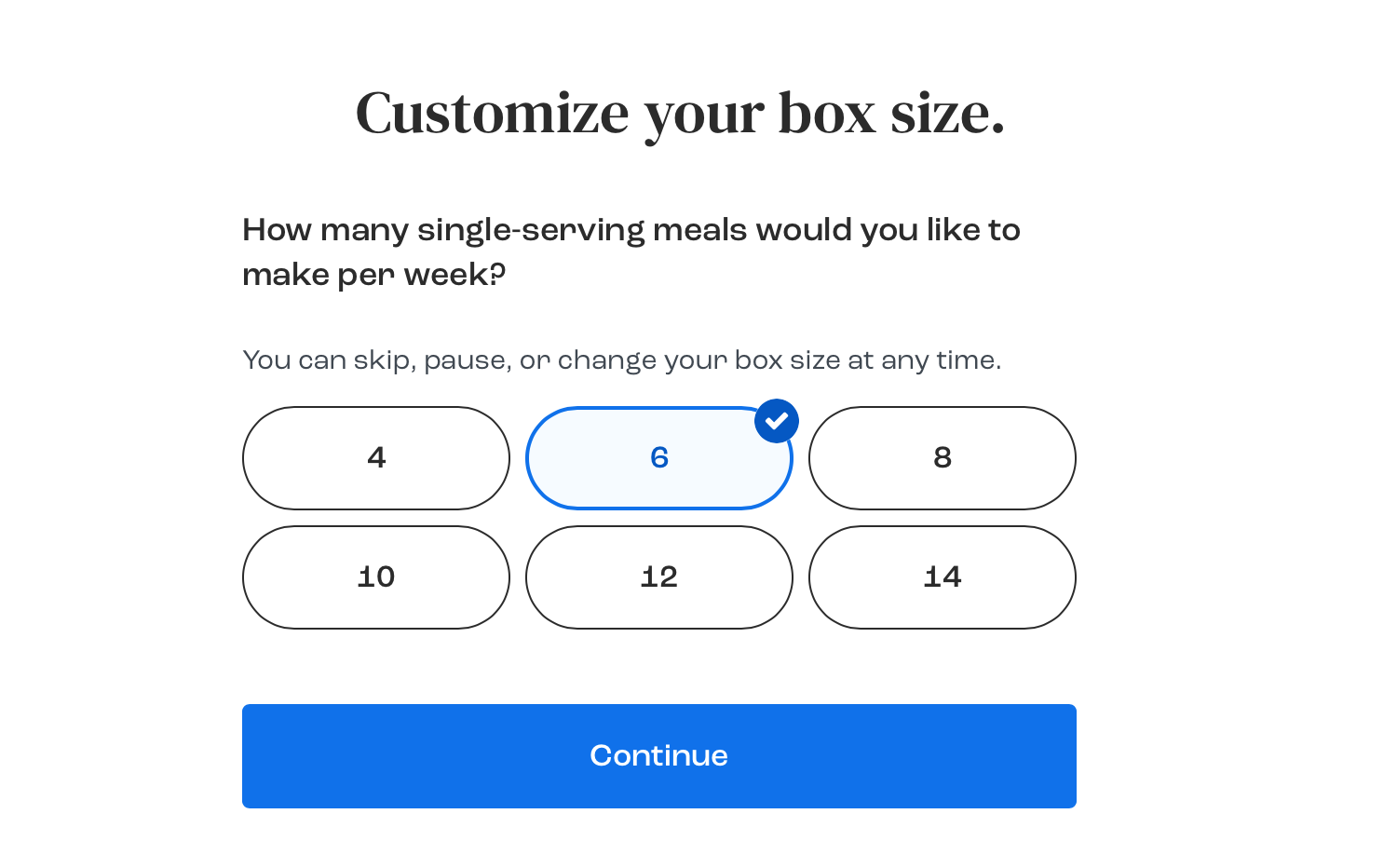Click the skip, pause, or change note
Screen dimensions: 1397x868
[622, 360]
